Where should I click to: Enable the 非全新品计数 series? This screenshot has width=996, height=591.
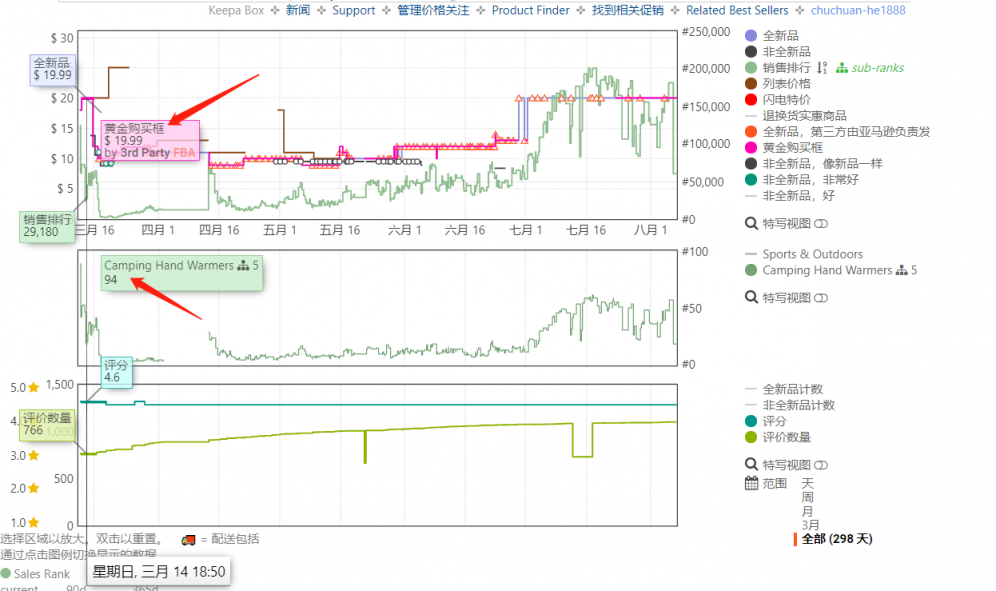[x=790, y=405]
